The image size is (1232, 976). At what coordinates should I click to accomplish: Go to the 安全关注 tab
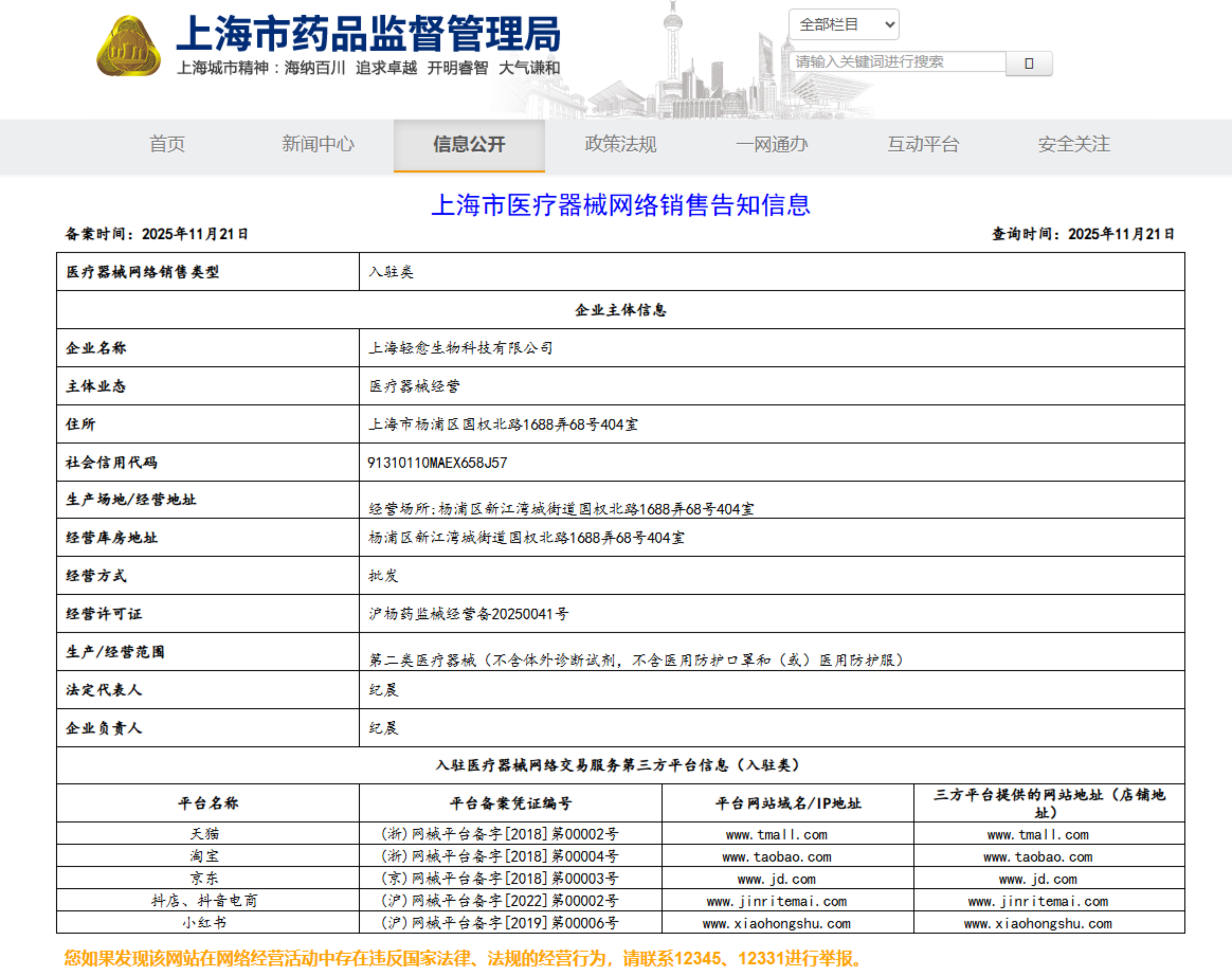click(1074, 144)
